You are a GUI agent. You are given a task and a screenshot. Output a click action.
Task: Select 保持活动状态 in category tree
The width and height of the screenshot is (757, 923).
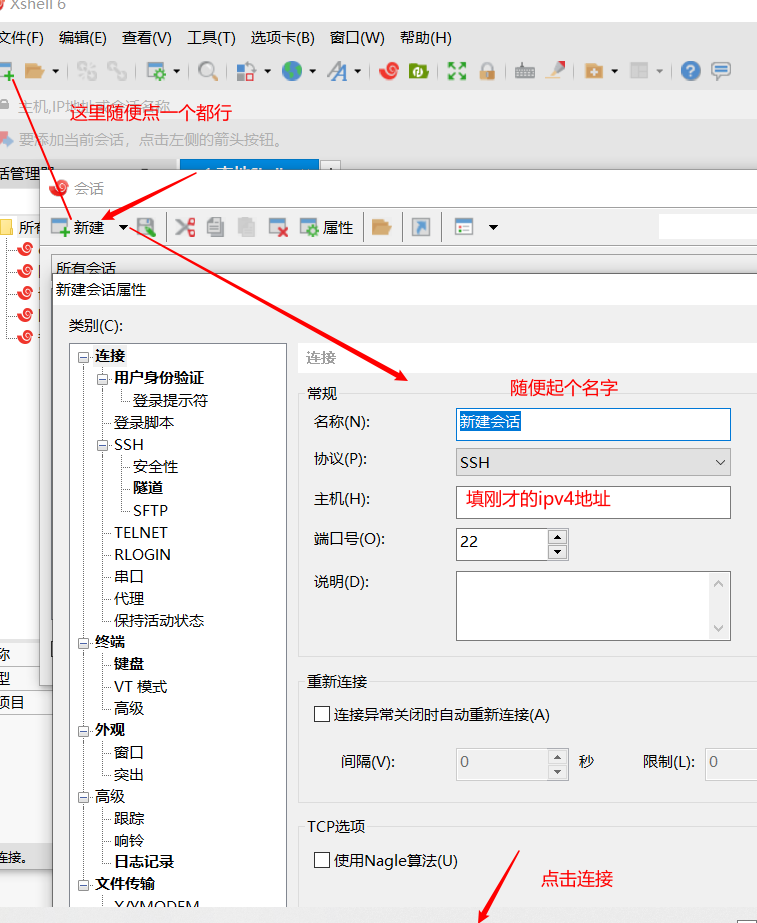159,621
